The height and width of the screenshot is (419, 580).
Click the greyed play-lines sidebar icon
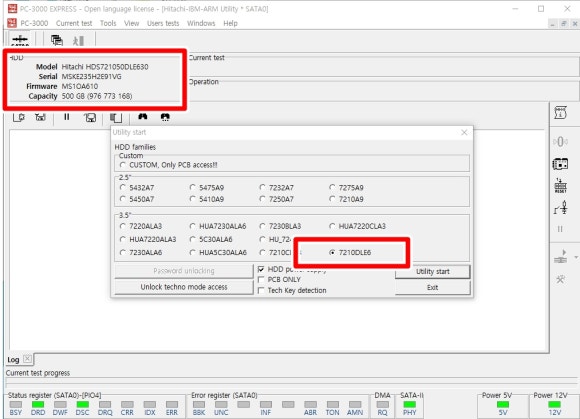point(560,257)
